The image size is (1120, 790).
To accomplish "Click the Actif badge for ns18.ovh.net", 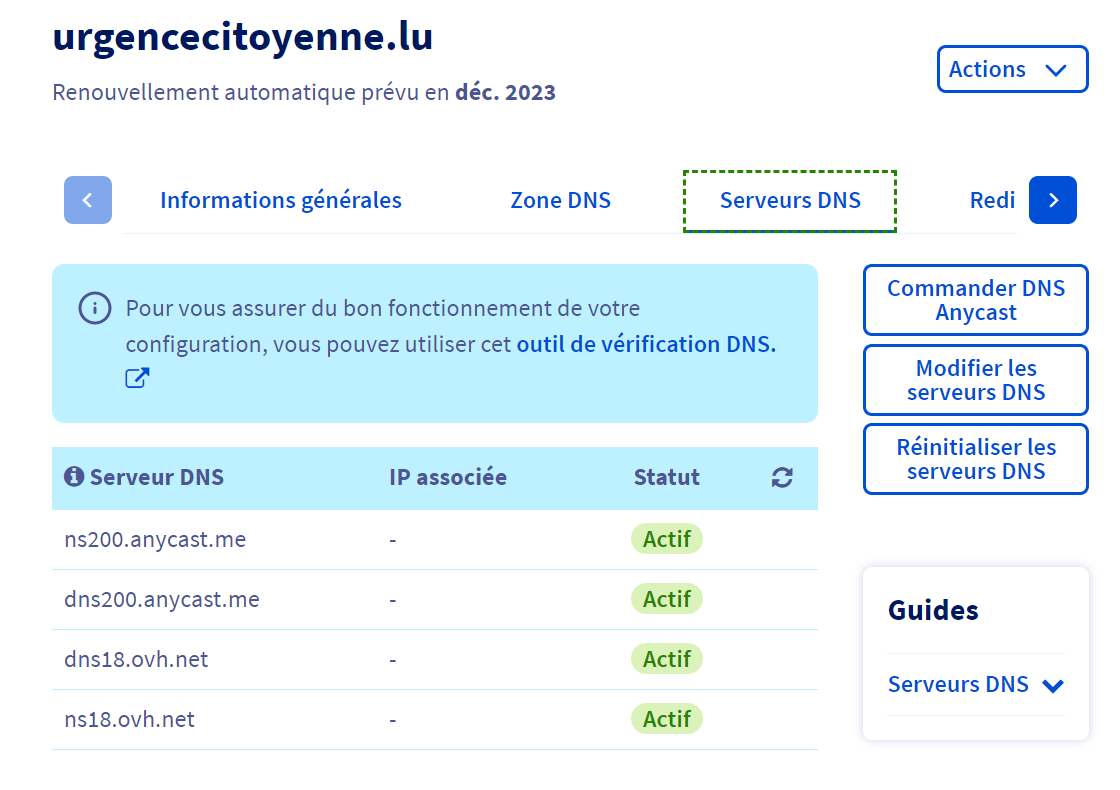I will 667,719.
